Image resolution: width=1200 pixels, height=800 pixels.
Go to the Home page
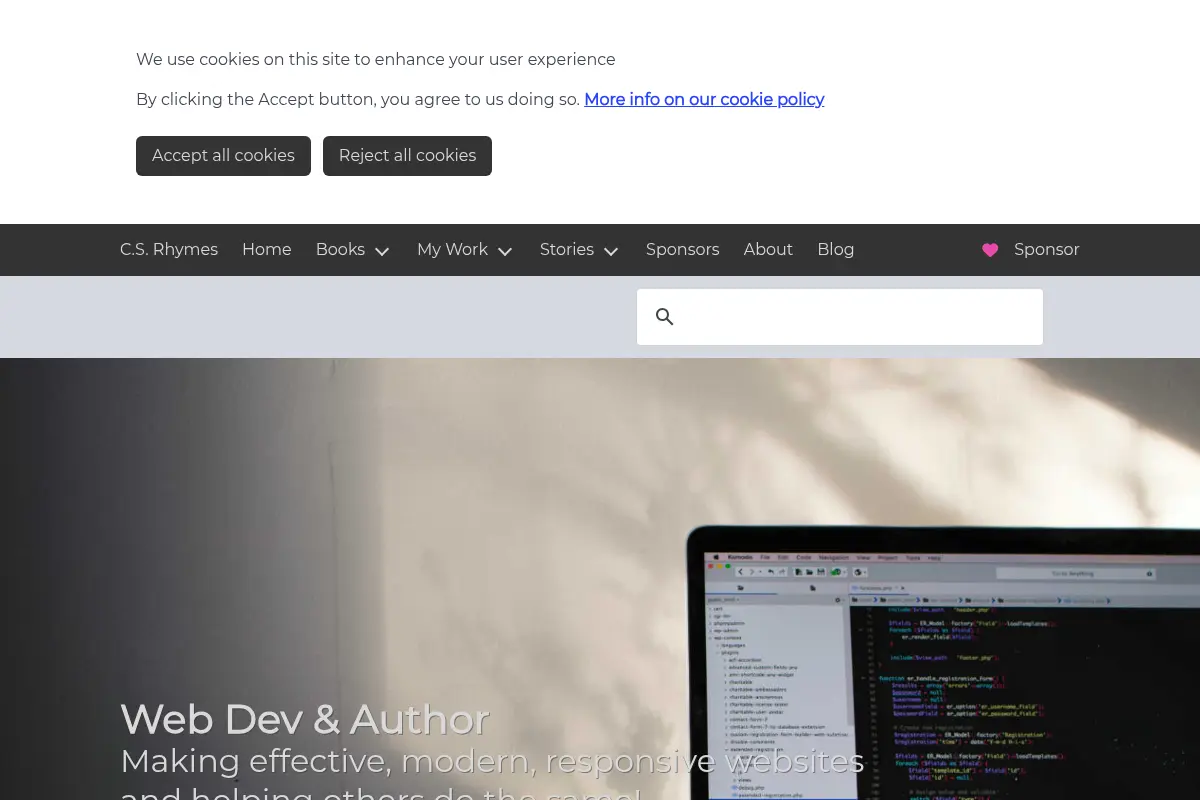coord(266,250)
